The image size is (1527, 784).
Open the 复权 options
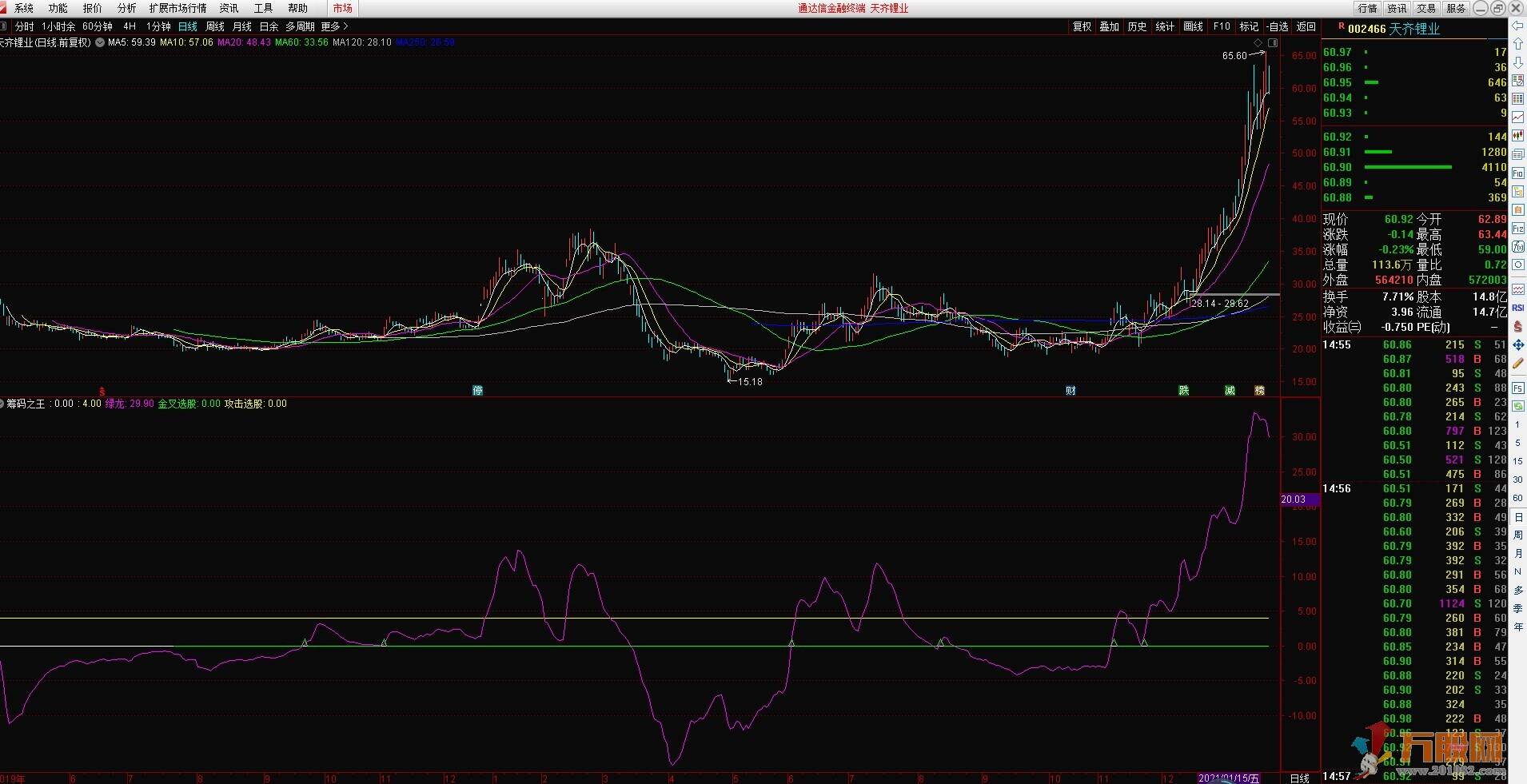coord(1082,26)
